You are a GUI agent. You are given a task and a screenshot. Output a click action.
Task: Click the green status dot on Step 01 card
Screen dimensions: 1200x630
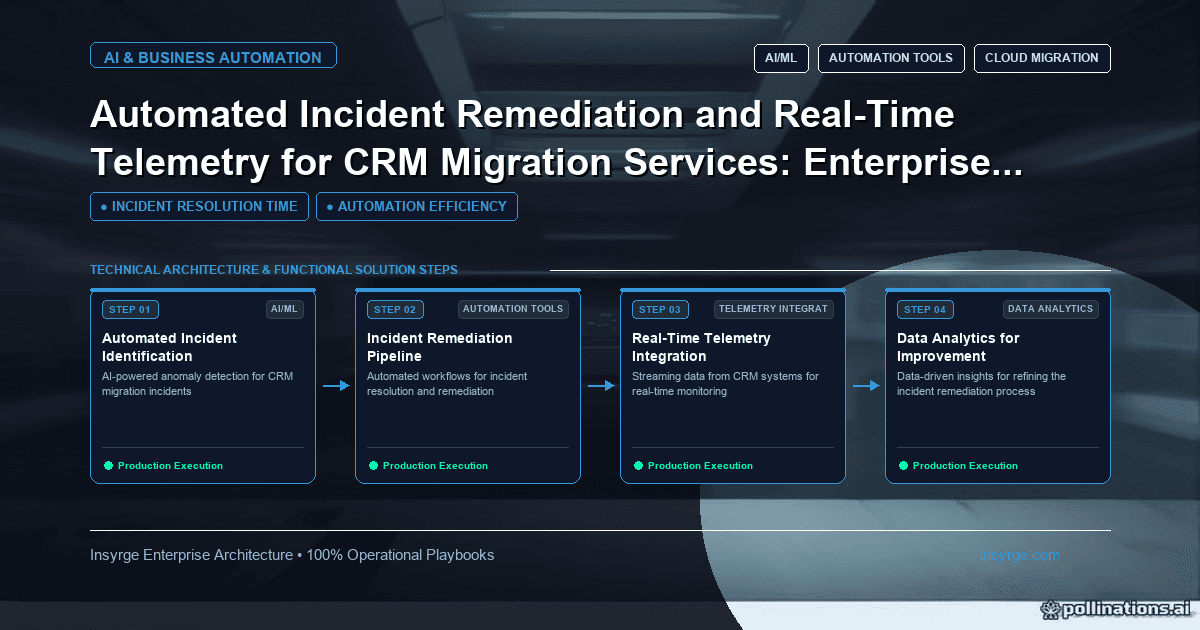[108, 466]
